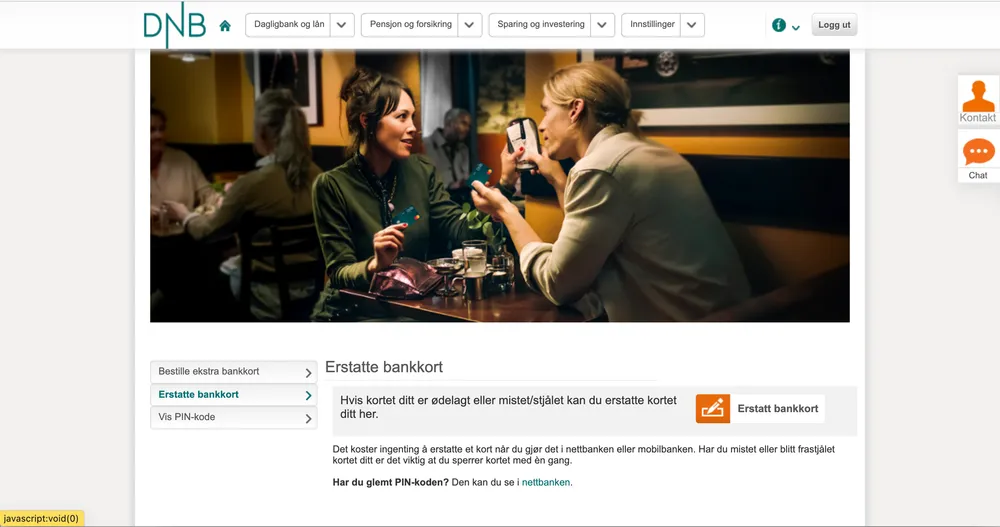Viewport: 1000px width, 527px height.
Task: Click the restaurant banner image
Action: 499,186
